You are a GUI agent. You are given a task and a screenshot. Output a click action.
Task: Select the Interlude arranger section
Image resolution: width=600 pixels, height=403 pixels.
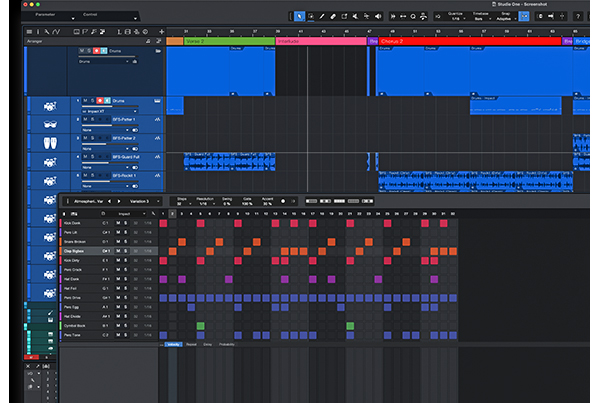(x=321, y=41)
